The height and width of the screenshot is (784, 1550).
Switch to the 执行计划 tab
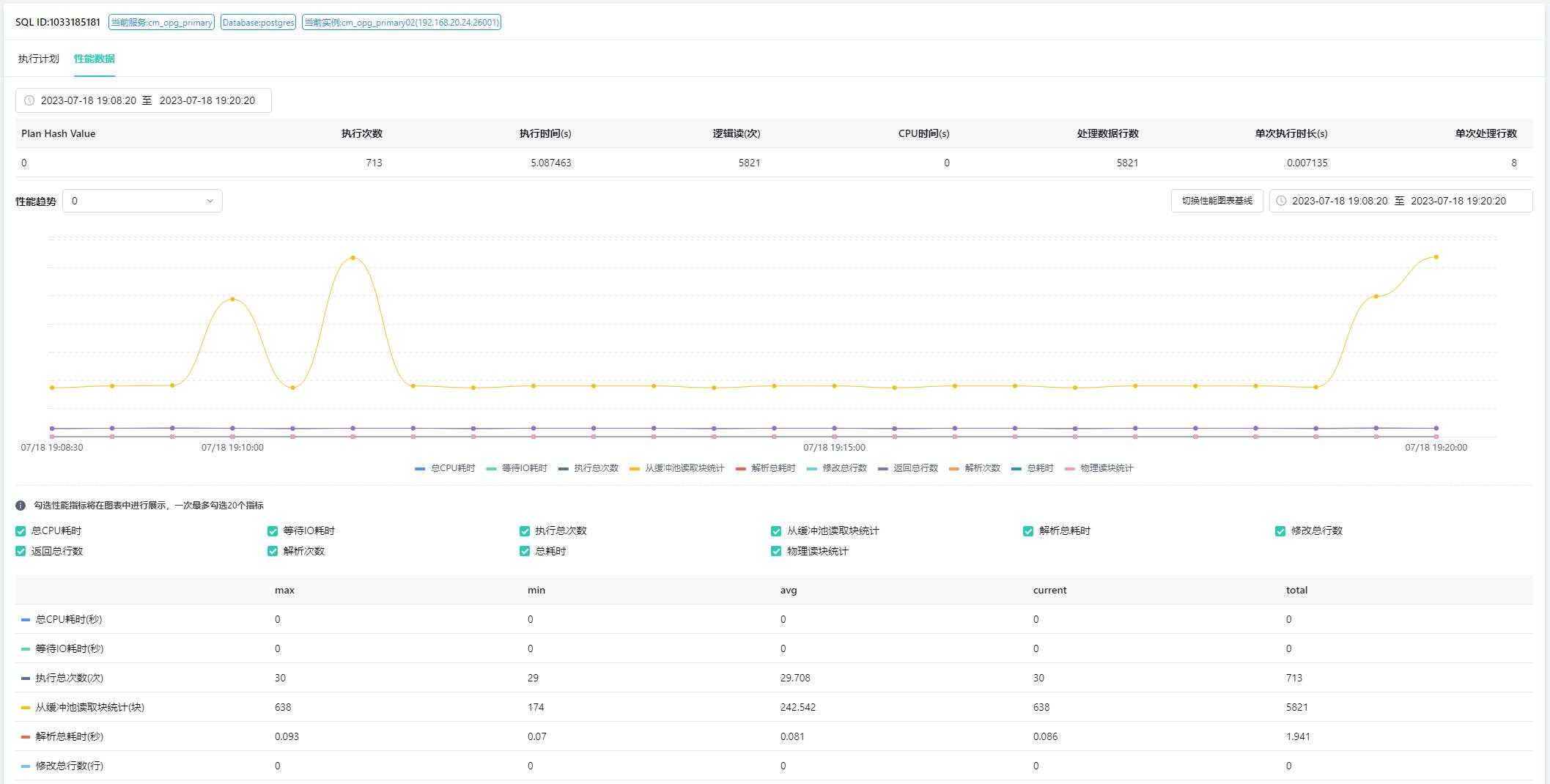click(38, 59)
